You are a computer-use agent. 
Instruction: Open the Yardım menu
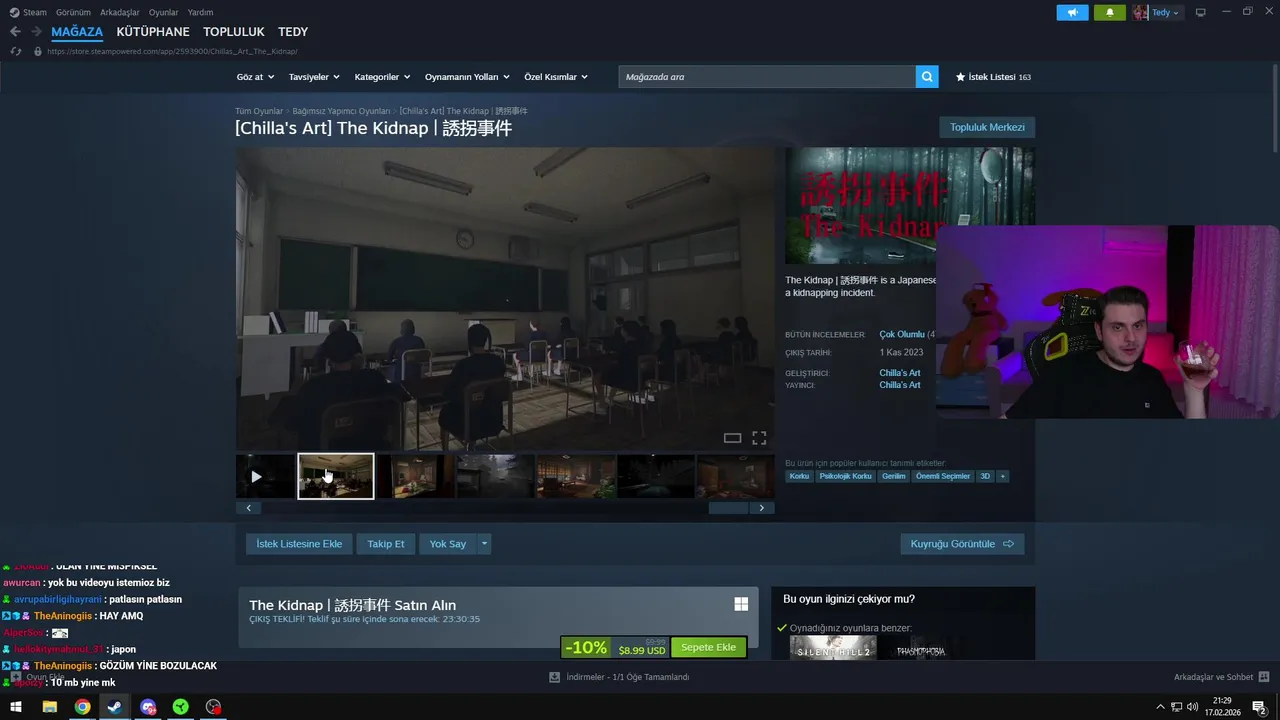tap(200, 12)
